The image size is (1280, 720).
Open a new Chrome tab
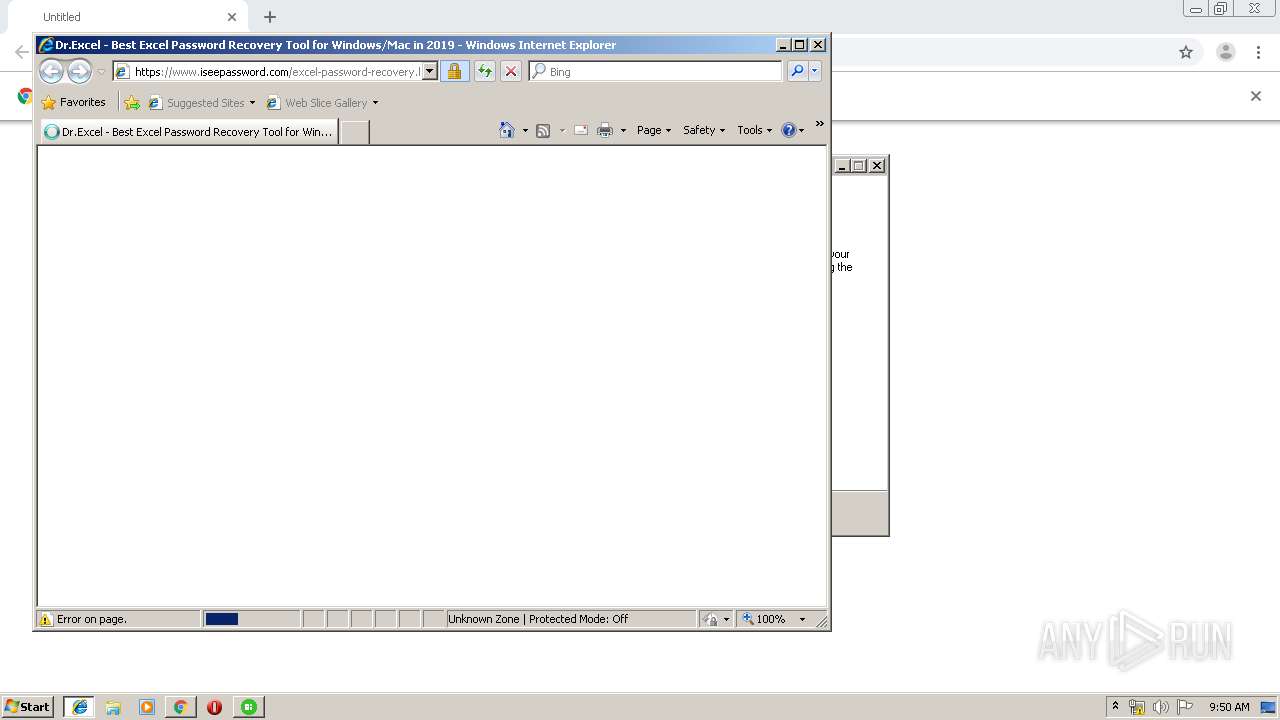tap(270, 17)
